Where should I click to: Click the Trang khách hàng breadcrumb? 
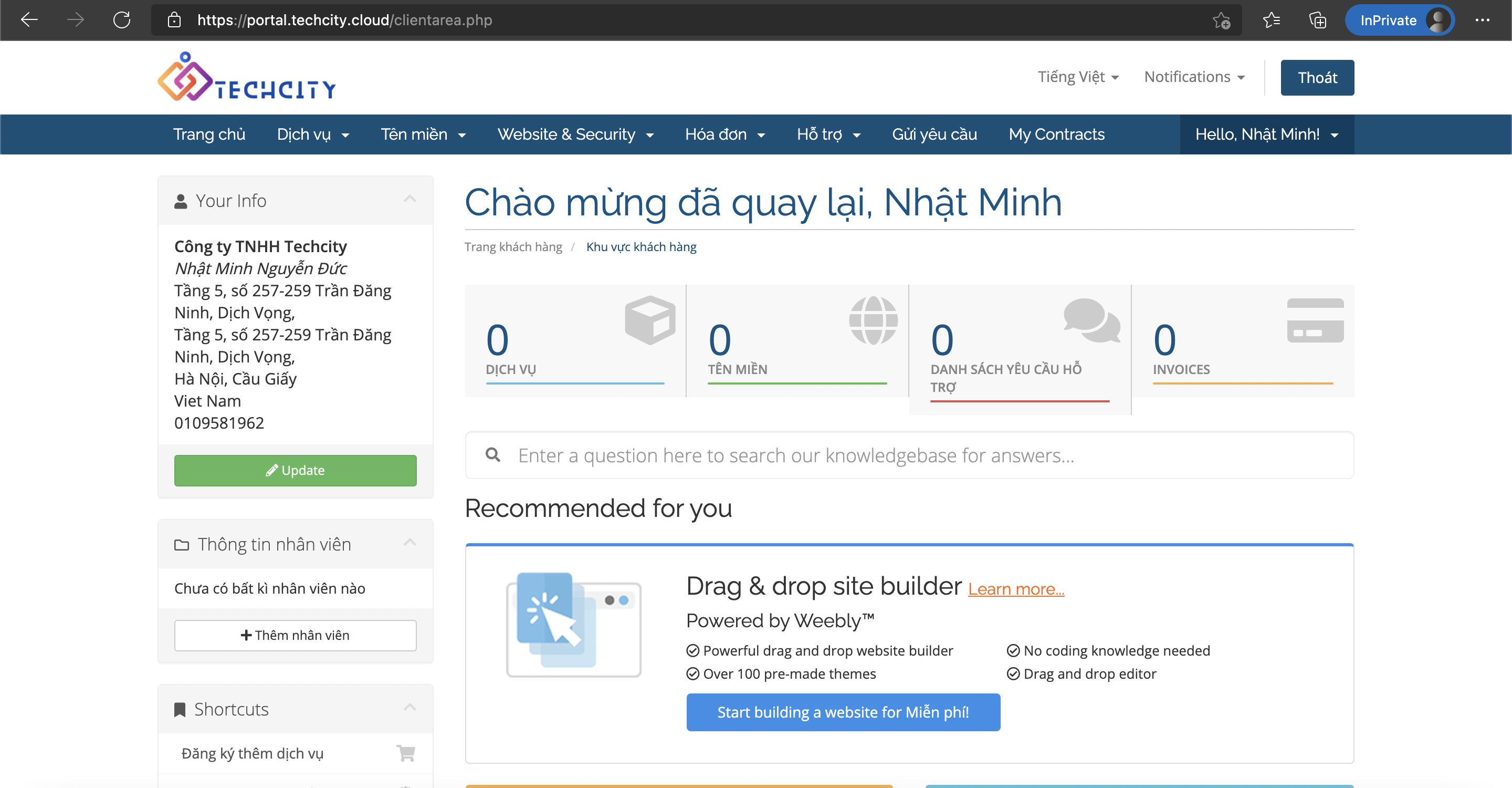coord(513,246)
